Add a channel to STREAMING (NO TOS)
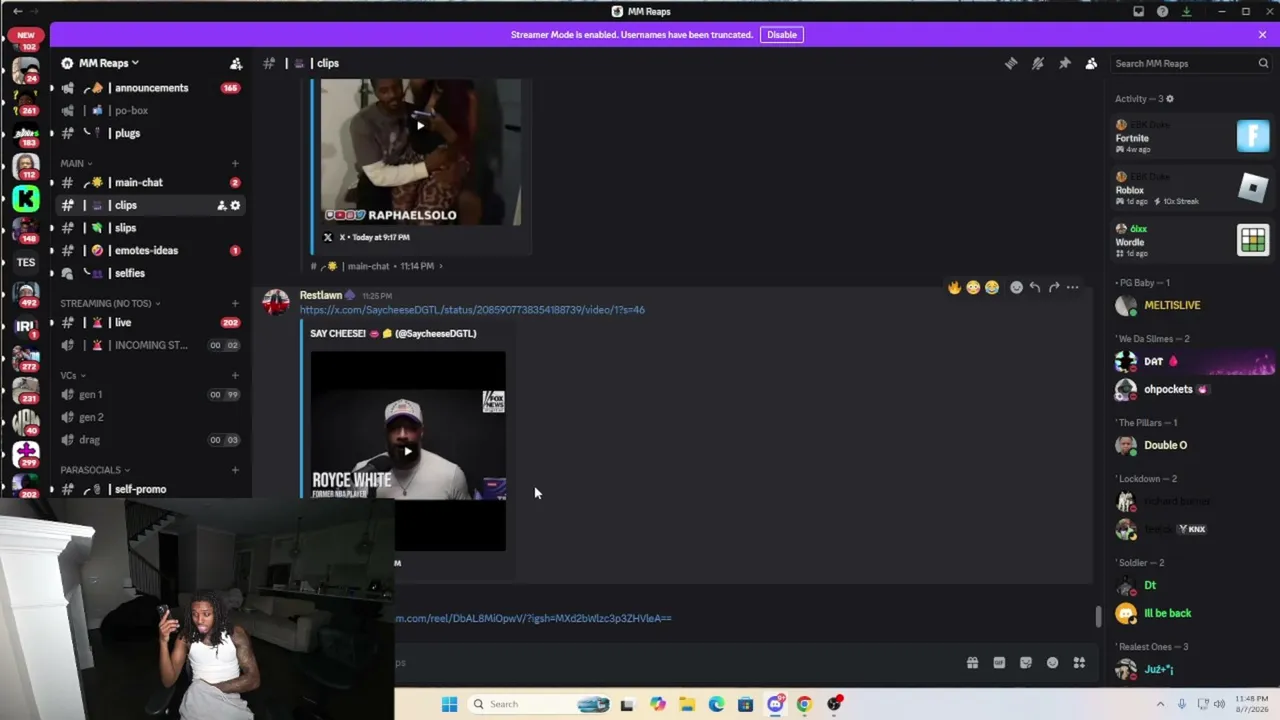This screenshot has width=1280, height=720. 235,303
